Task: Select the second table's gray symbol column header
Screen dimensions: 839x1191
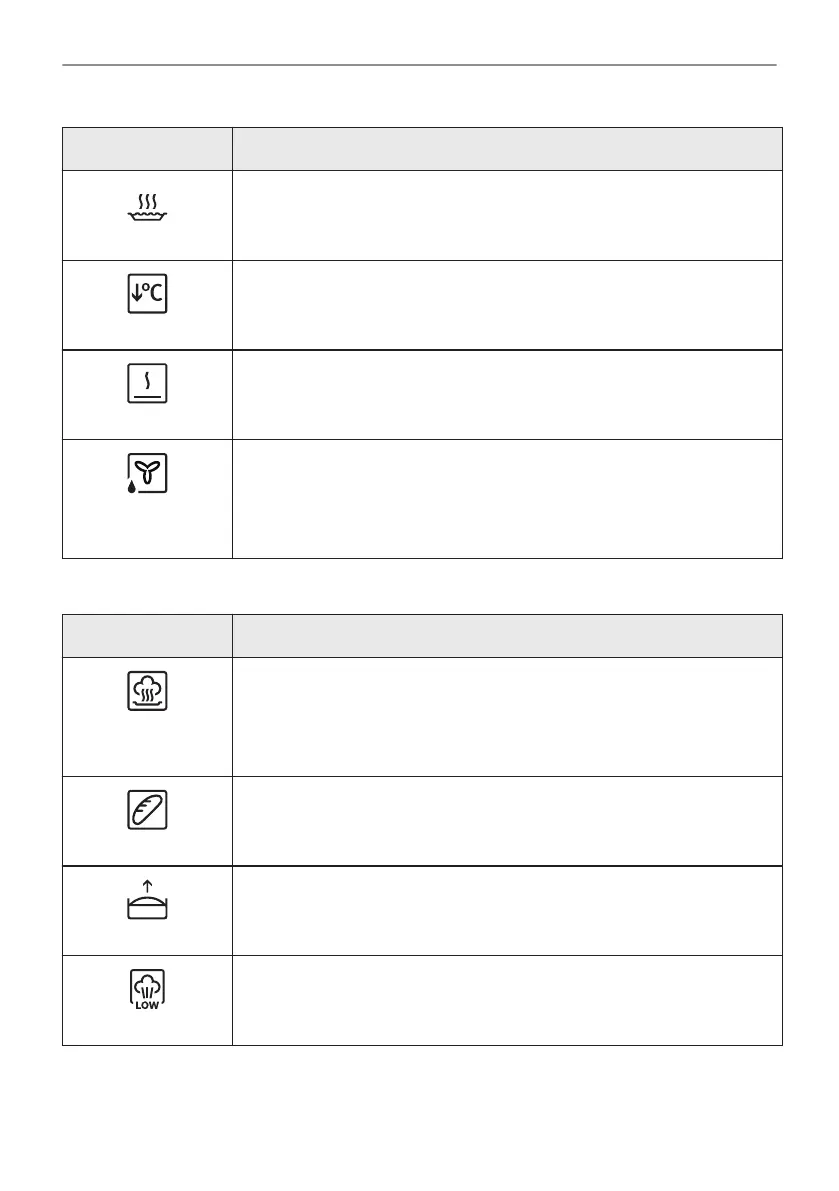Action: [x=147, y=635]
